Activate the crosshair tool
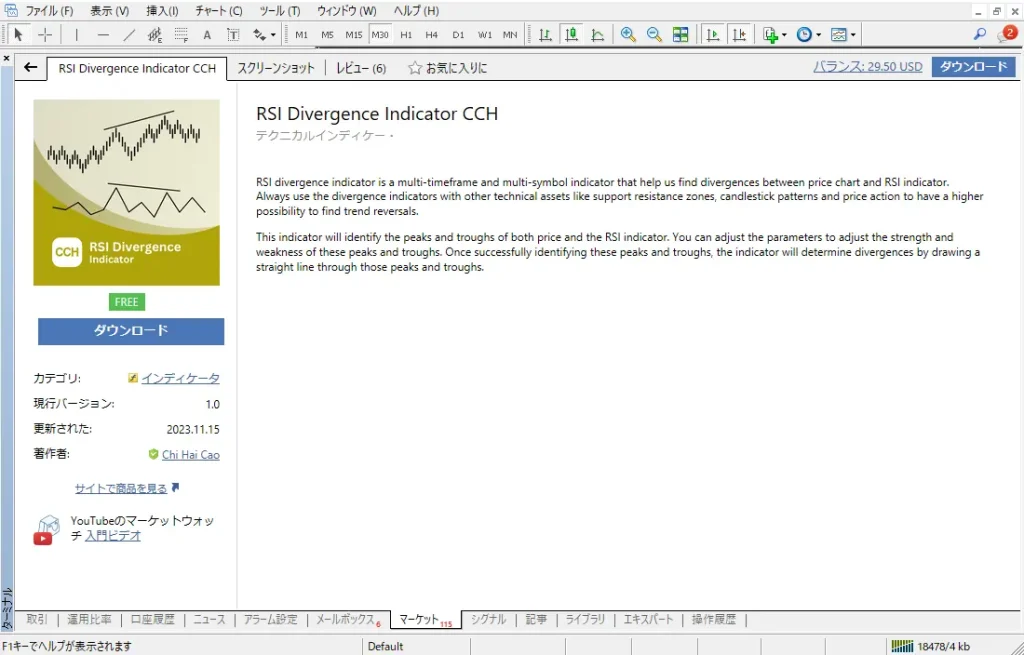This screenshot has height=655, width=1024. [44, 35]
